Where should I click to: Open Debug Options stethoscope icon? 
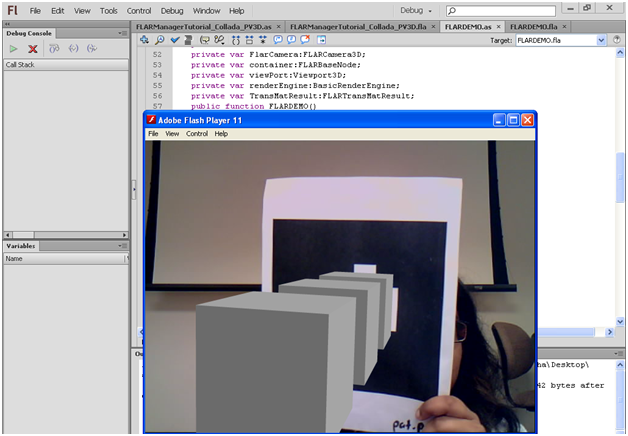219,39
